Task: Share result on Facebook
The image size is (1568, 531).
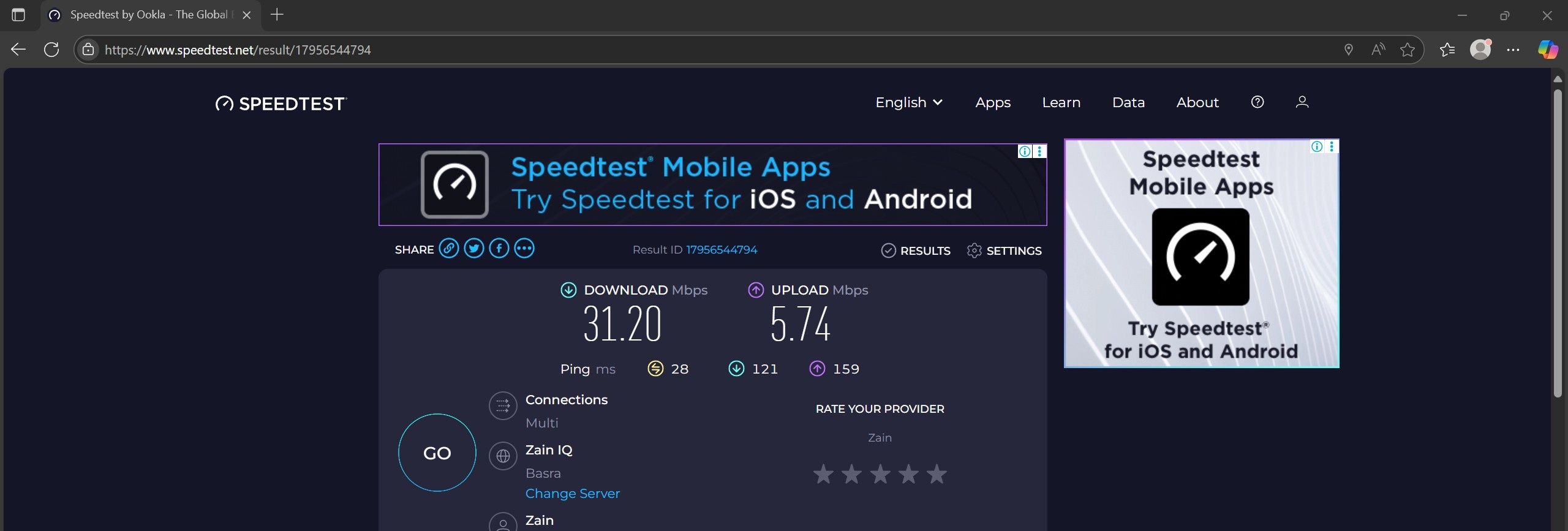Action: click(499, 249)
